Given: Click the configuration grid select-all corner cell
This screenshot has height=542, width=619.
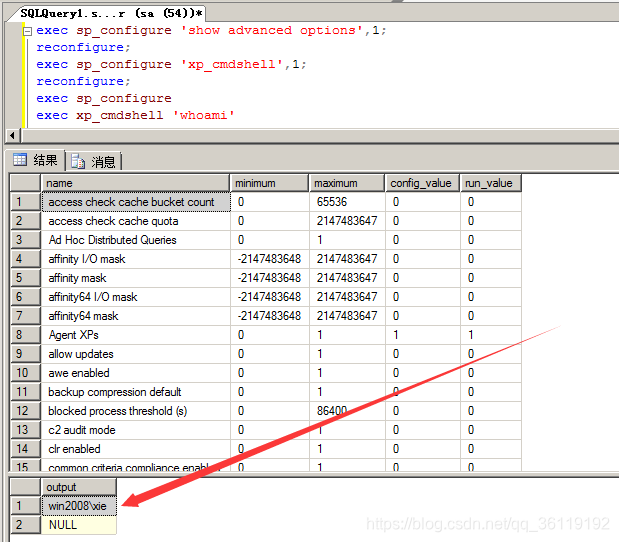Looking at the screenshot, I should pos(26,183).
